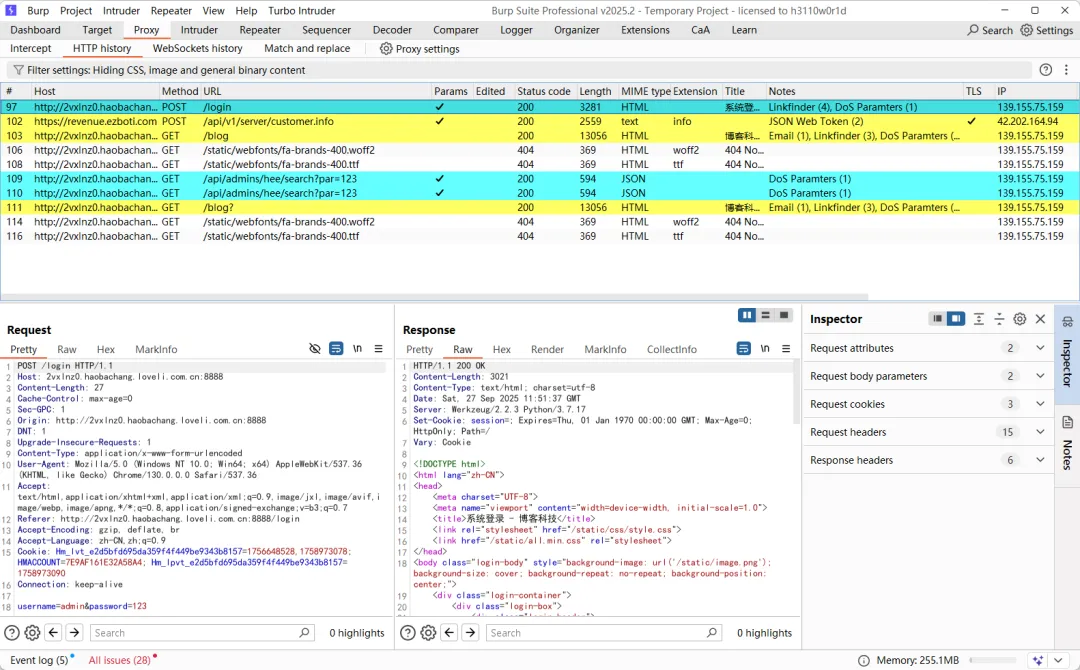Go to previous Response search match
This screenshot has height=670, width=1080.
pyautogui.click(x=450, y=632)
